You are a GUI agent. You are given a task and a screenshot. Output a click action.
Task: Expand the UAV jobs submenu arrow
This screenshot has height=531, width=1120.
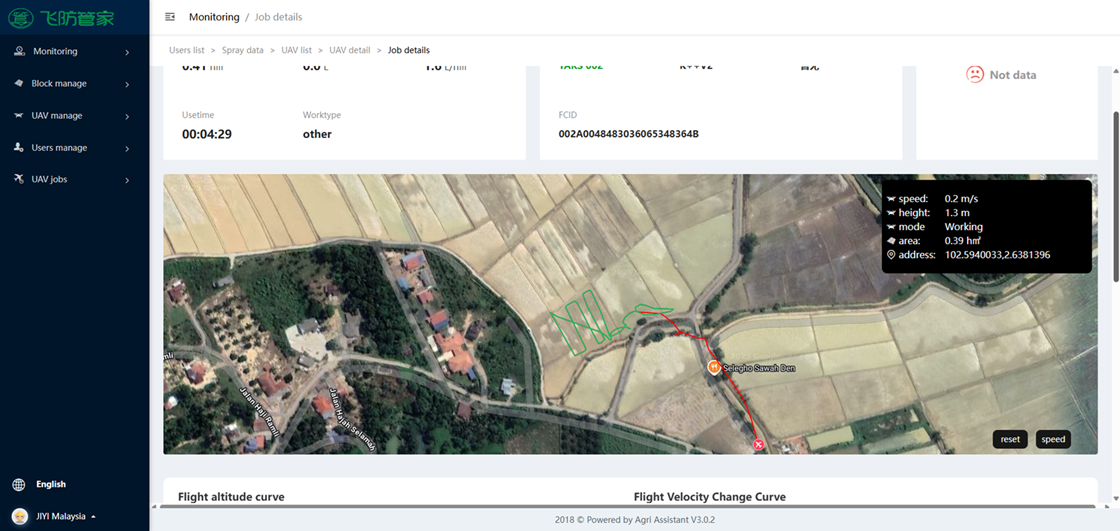[127, 180]
